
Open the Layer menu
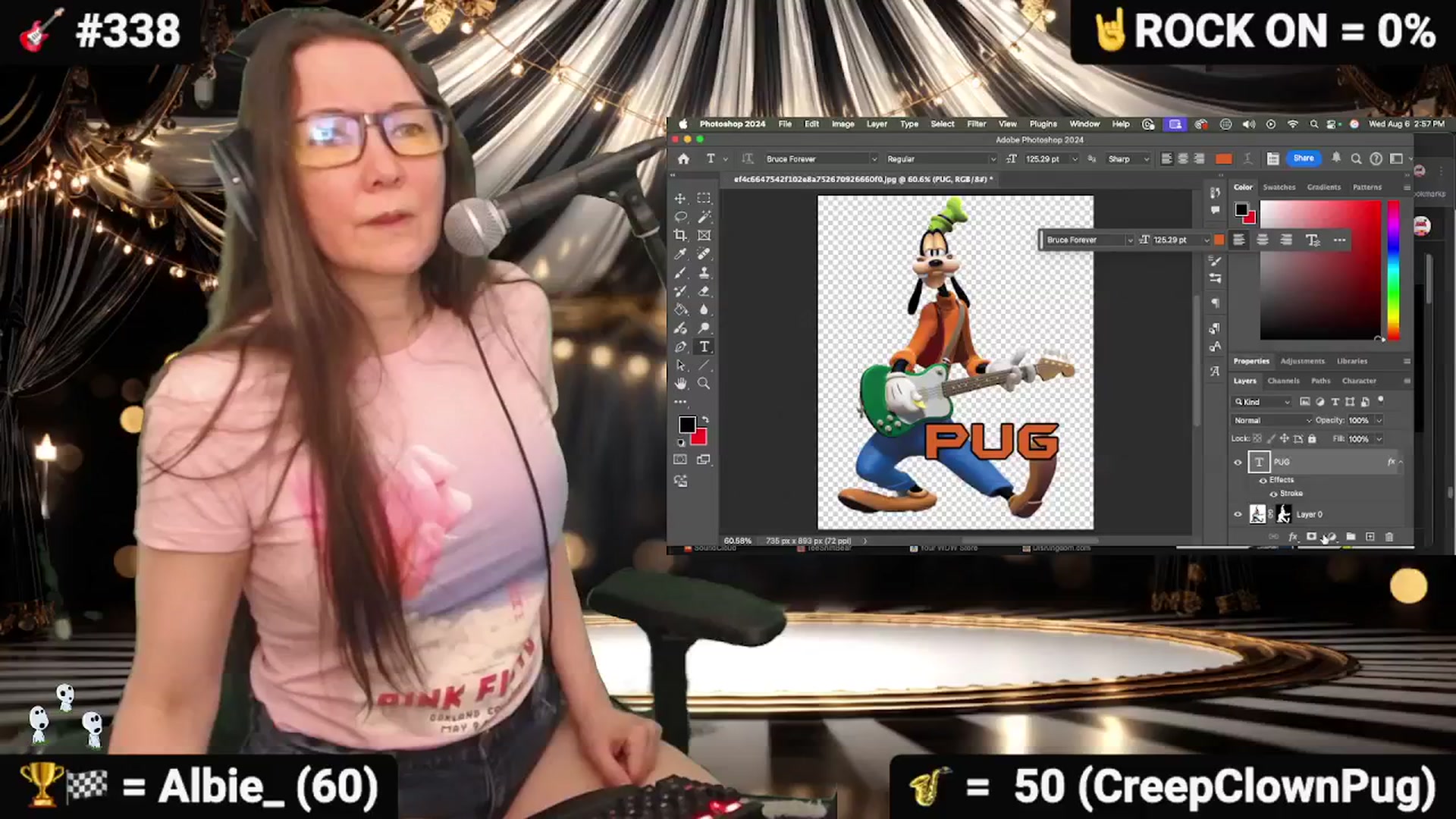point(877,124)
